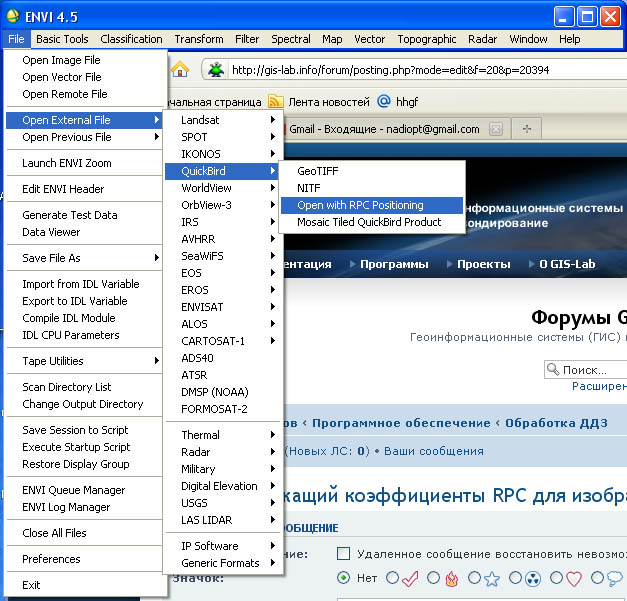Screen dimensions: 627x601
Task: Choose NITF under QuickBird
Action: [372, 188]
